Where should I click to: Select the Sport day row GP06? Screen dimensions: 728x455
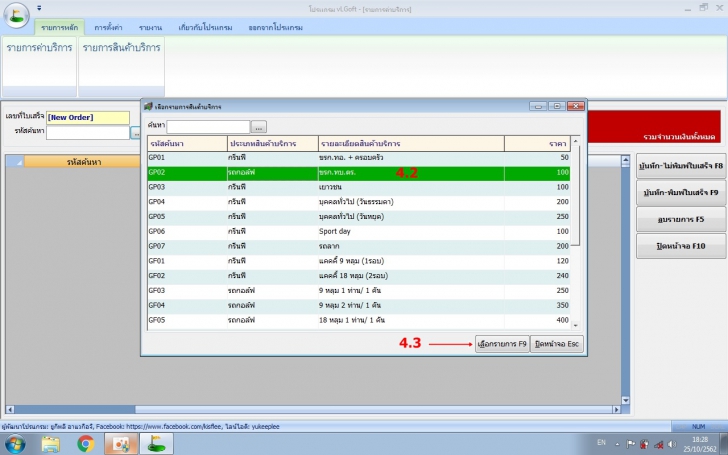[358, 232]
